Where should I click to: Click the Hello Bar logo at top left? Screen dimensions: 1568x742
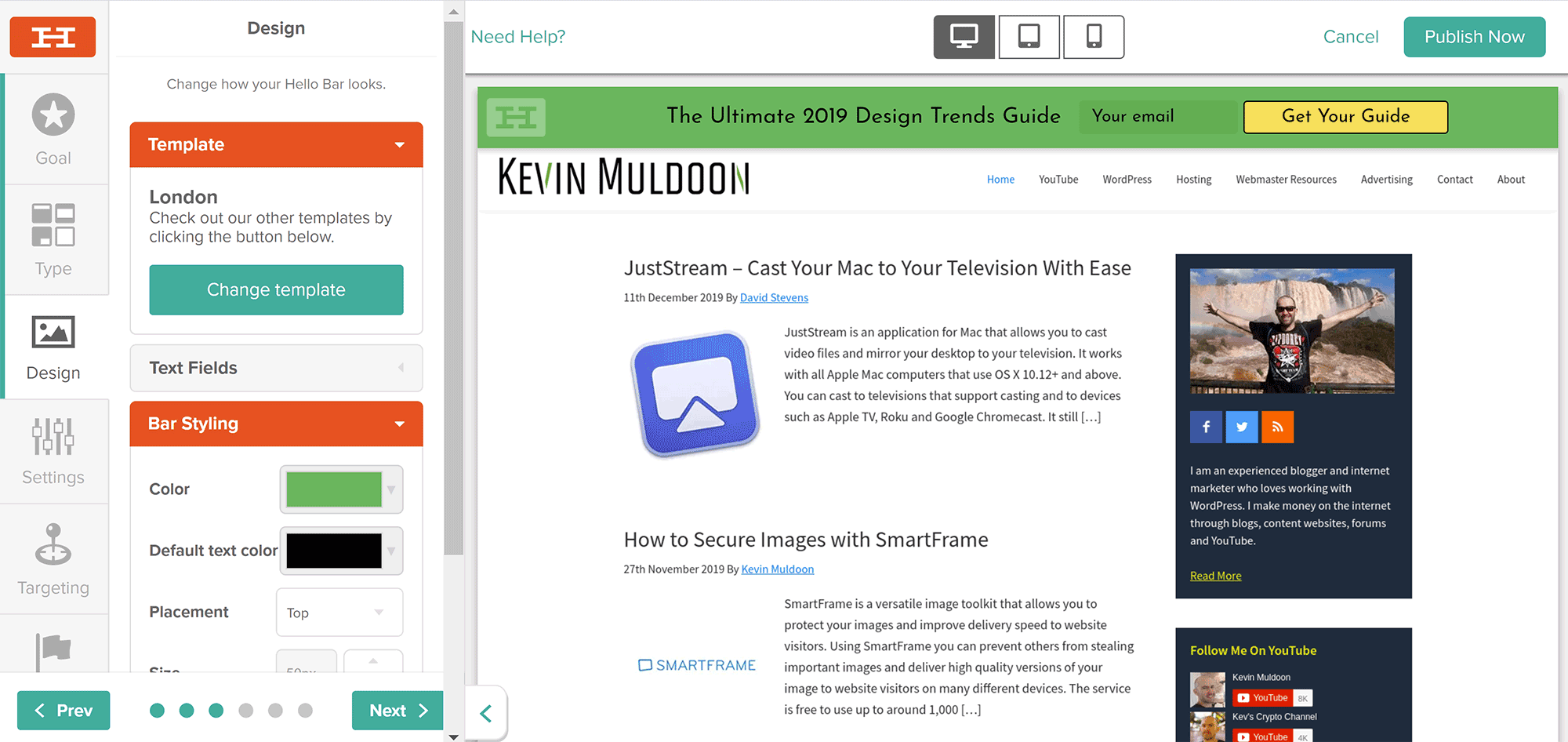tap(53, 37)
